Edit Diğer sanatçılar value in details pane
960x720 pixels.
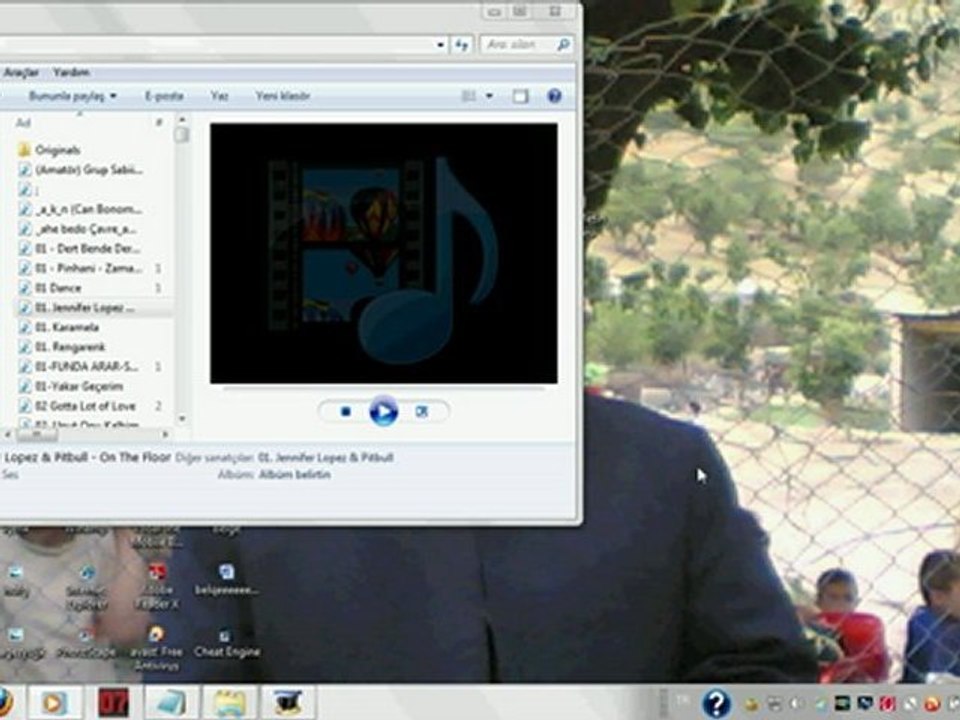click(326, 457)
